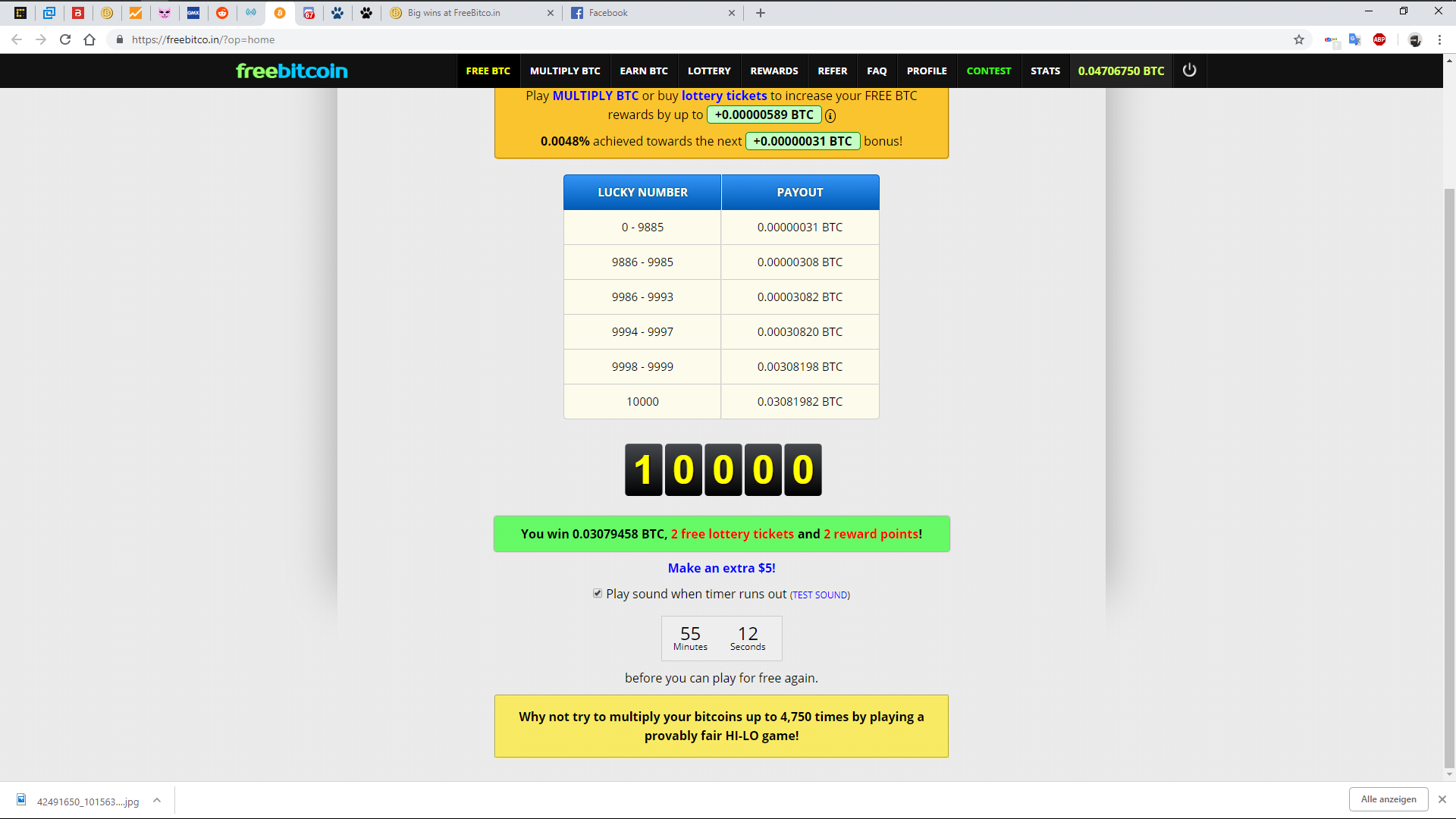Click the info icon beside bonus amount
Viewport: 1456px width, 819px height.
830,116
